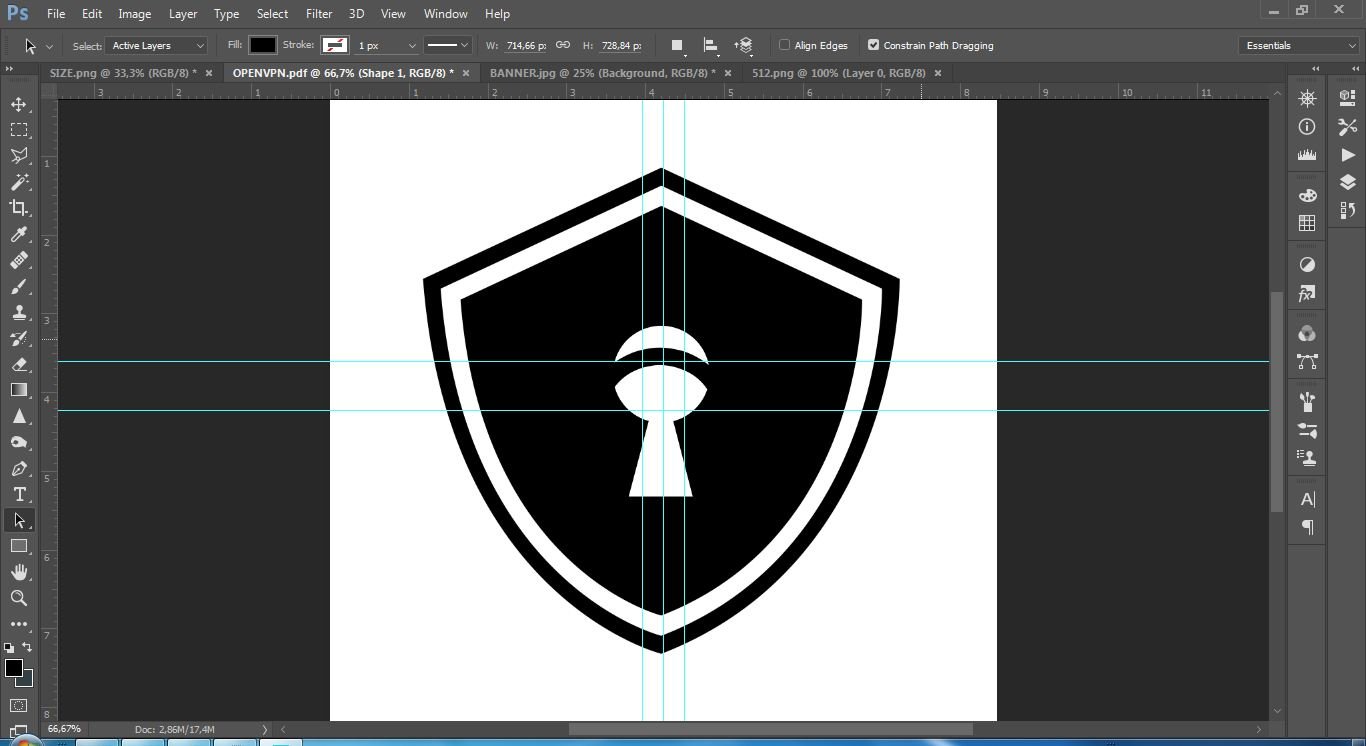Close the OPENVPN.pdf document tab

[466, 73]
